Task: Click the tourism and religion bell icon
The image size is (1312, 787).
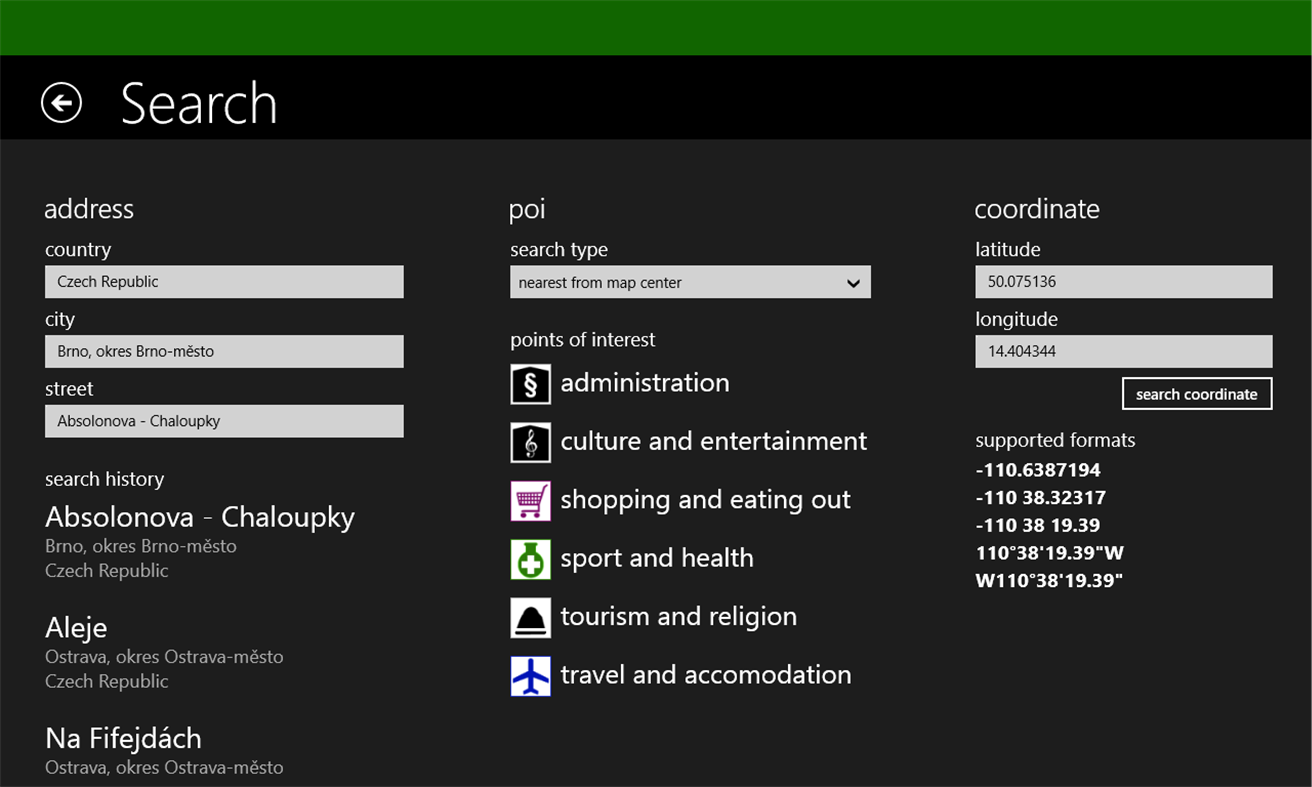Action: 530,617
